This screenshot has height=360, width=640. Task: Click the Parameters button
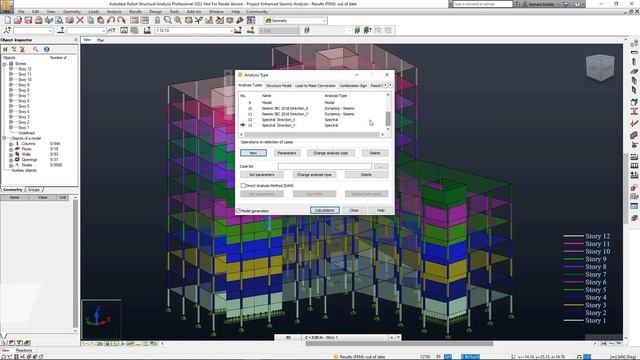[x=287, y=153]
